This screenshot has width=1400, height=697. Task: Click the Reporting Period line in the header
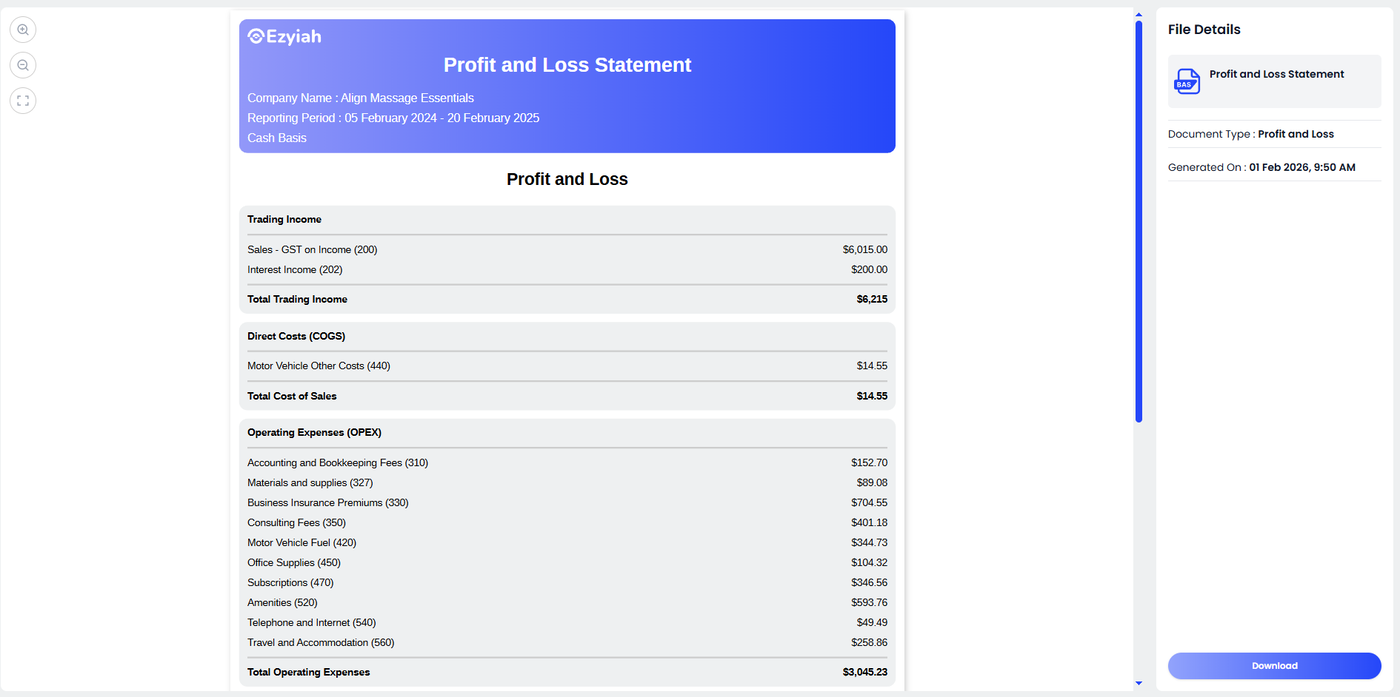393,118
